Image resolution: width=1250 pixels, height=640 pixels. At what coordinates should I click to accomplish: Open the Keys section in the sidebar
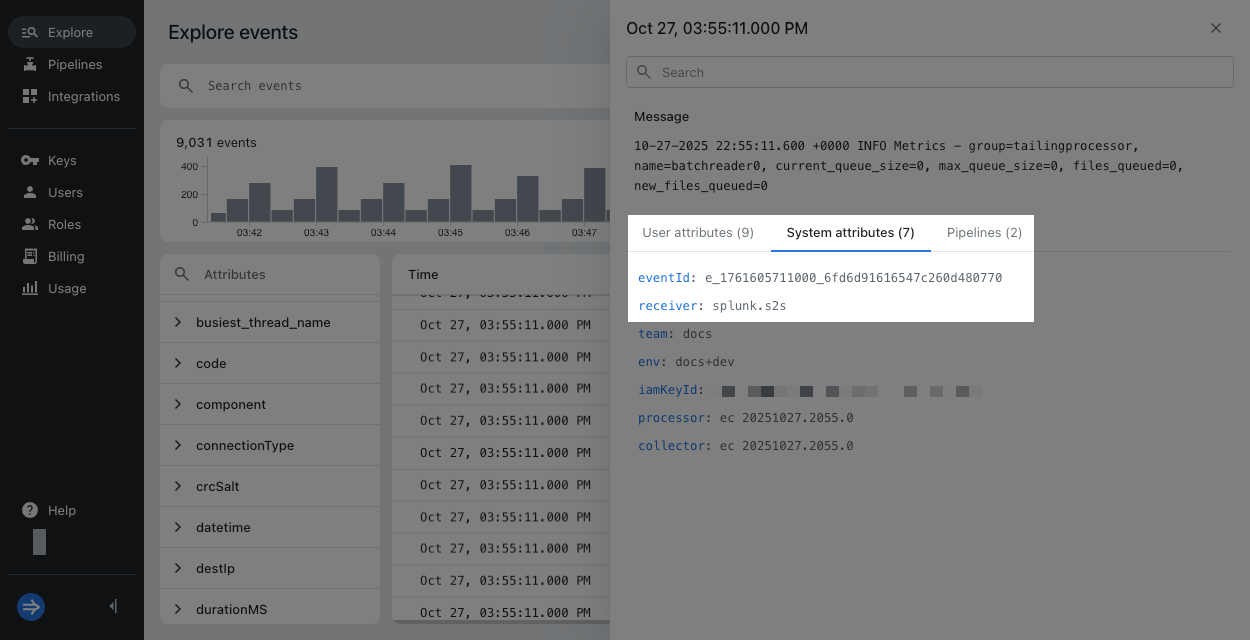tap(63, 160)
